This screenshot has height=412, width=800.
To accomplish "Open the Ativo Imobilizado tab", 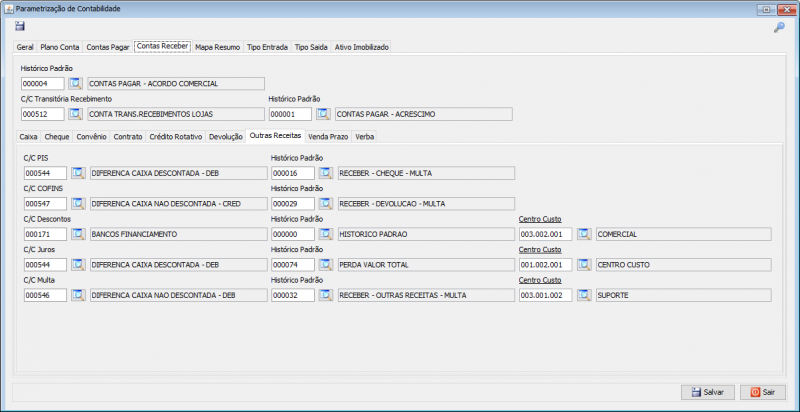I will tap(361, 47).
